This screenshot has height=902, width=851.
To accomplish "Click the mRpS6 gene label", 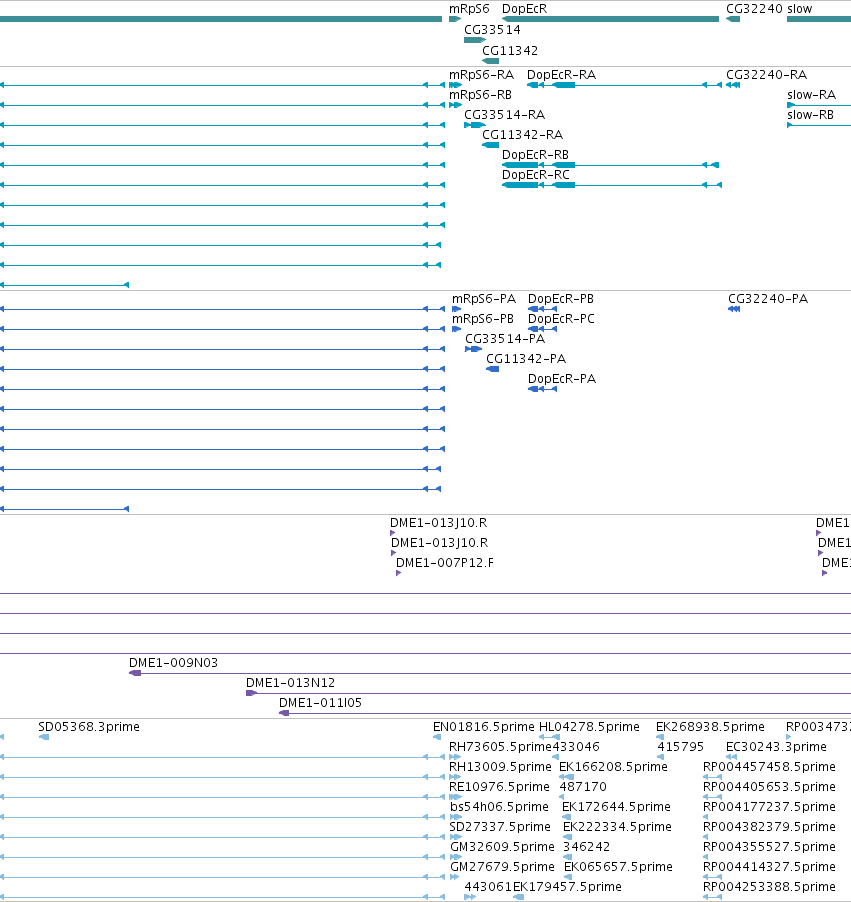I will (469, 9).
